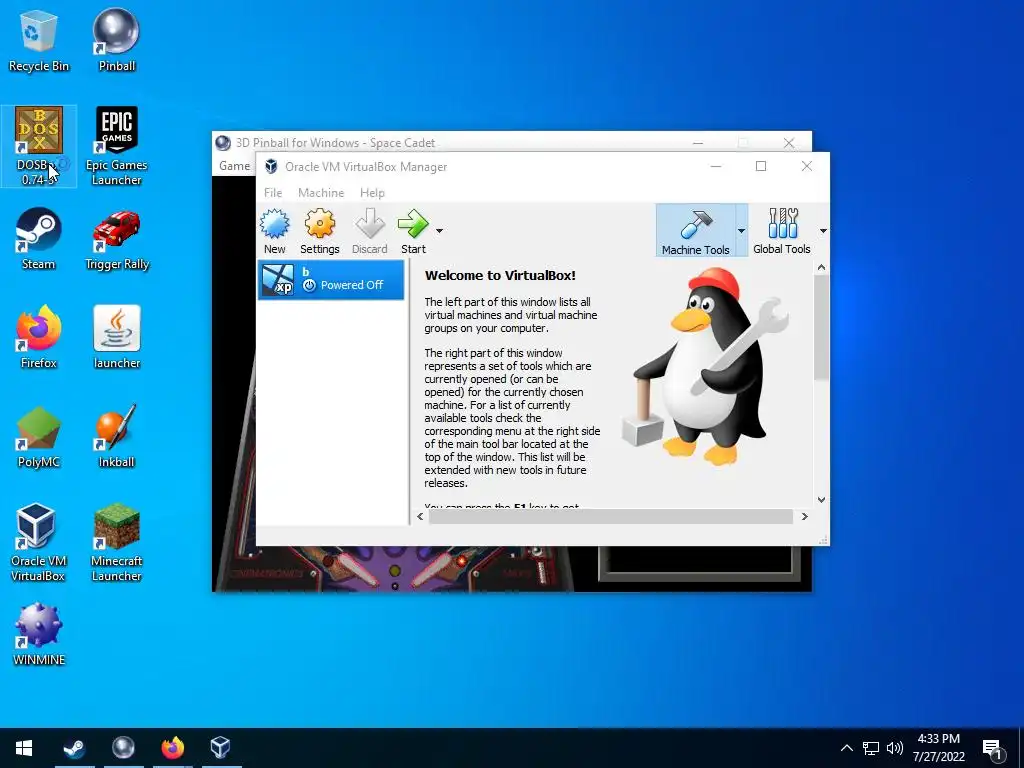Image resolution: width=1024 pixels, height=768 pixels.
Task: Open the File menu in VirtualBox
Action: pos(273,193)
